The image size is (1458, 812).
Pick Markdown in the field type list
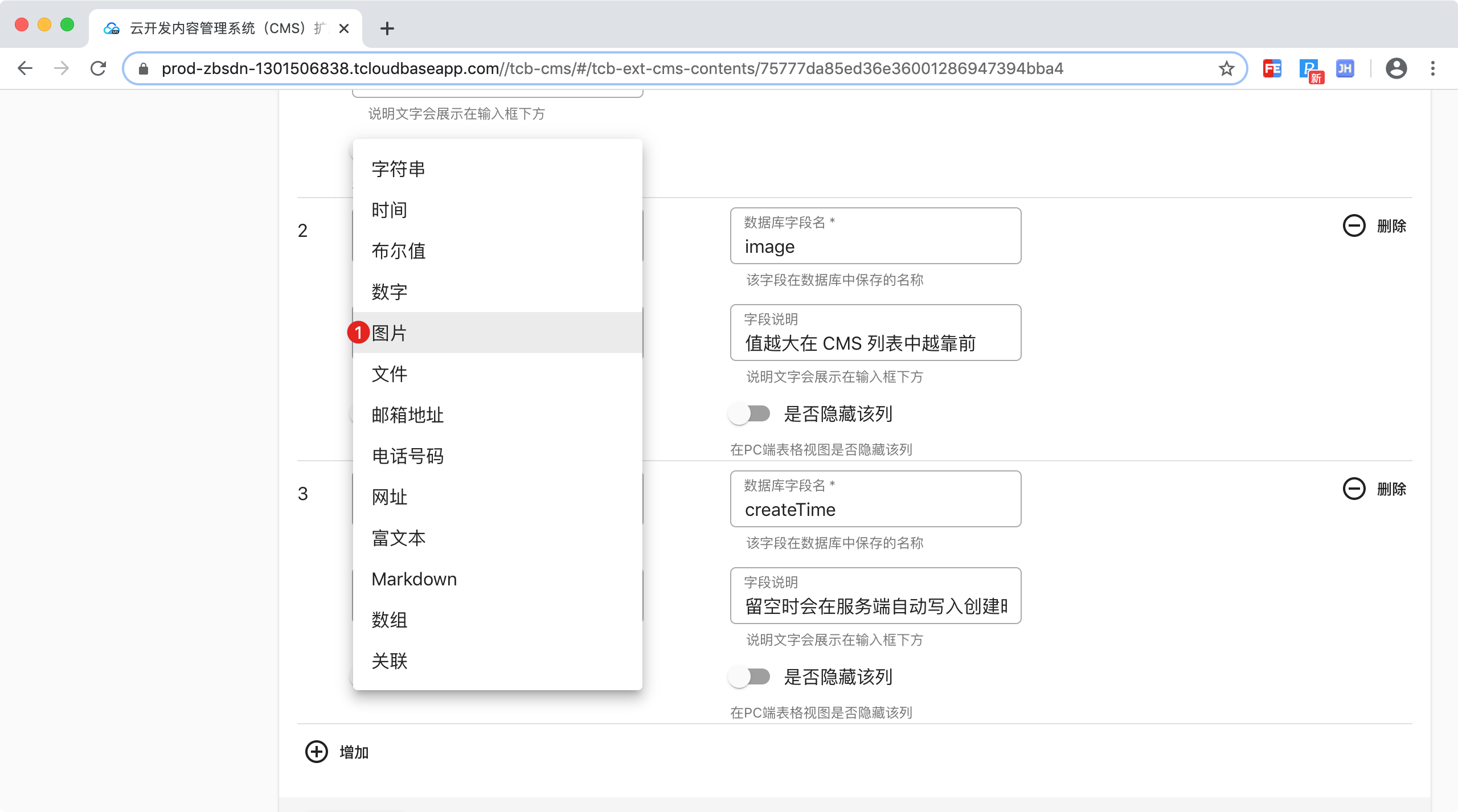pos(414,579)
